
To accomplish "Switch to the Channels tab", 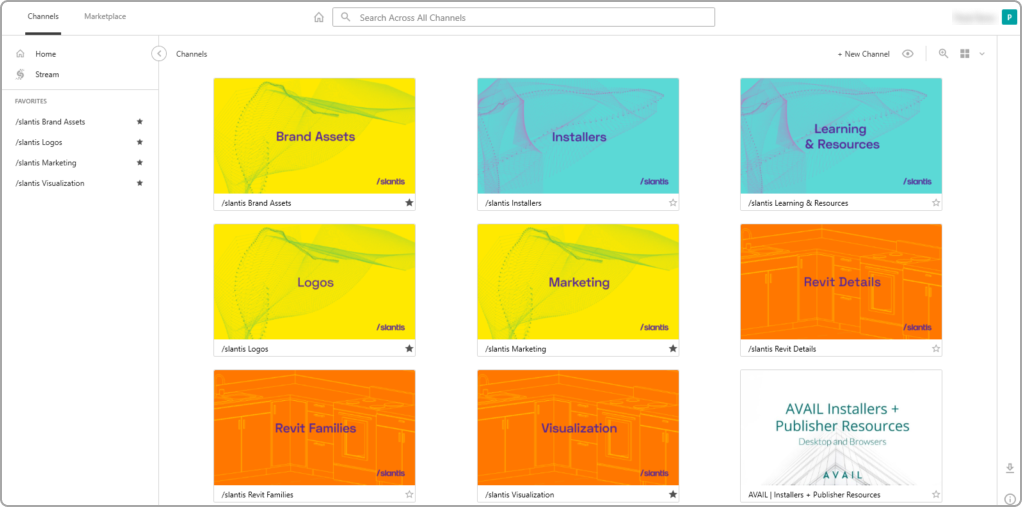I will [x=43, y=17].
